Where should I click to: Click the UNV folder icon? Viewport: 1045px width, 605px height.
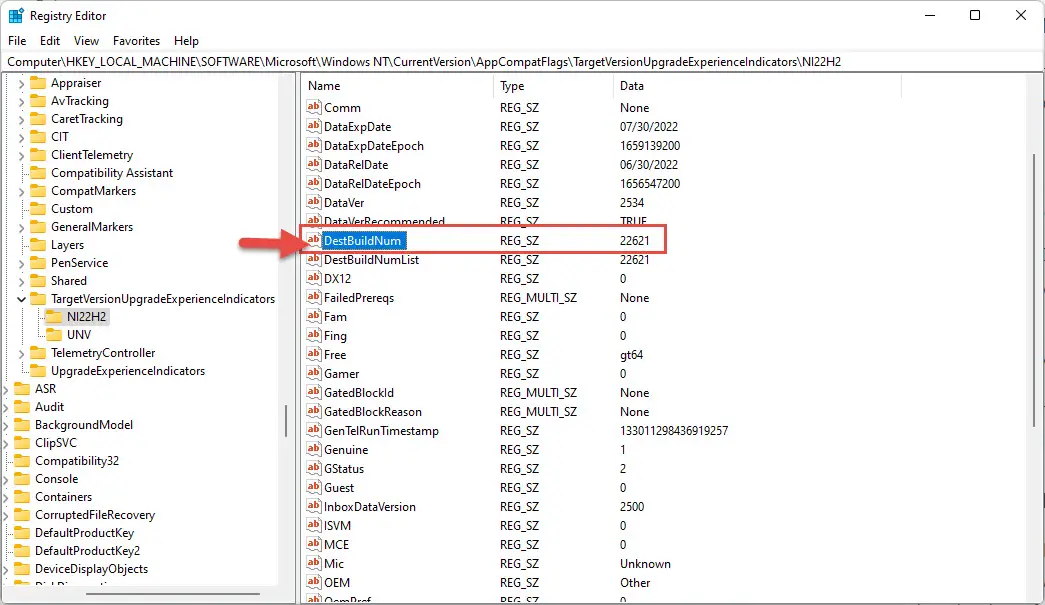55,334
